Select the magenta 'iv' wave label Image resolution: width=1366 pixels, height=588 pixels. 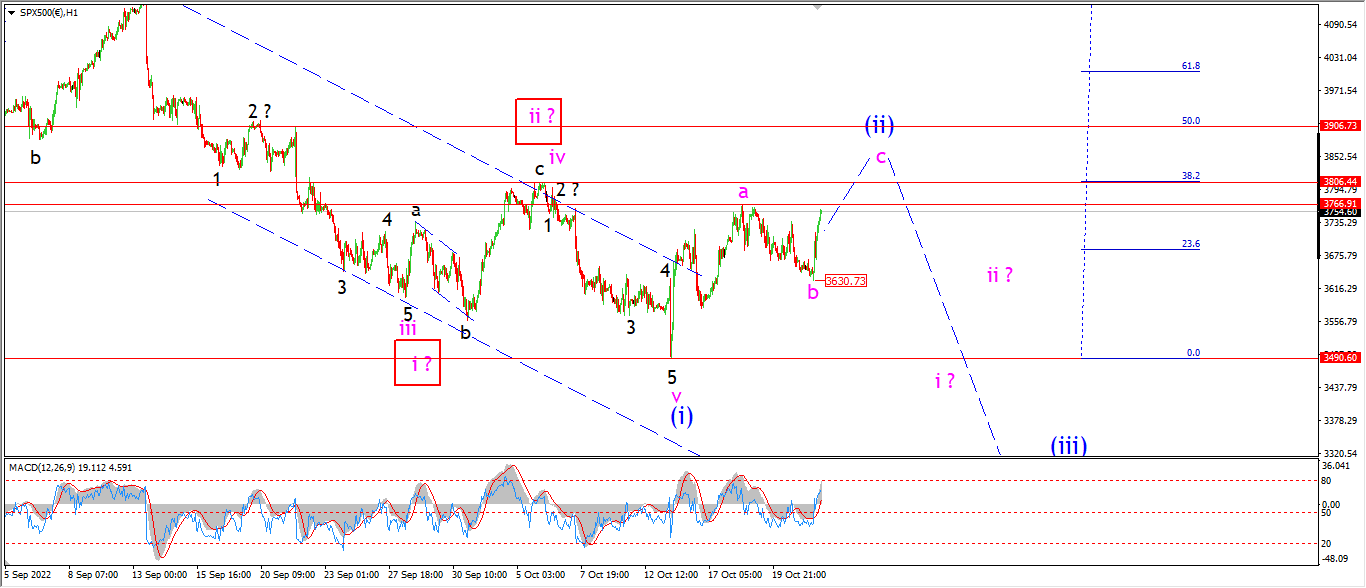(x=557, y=157)
